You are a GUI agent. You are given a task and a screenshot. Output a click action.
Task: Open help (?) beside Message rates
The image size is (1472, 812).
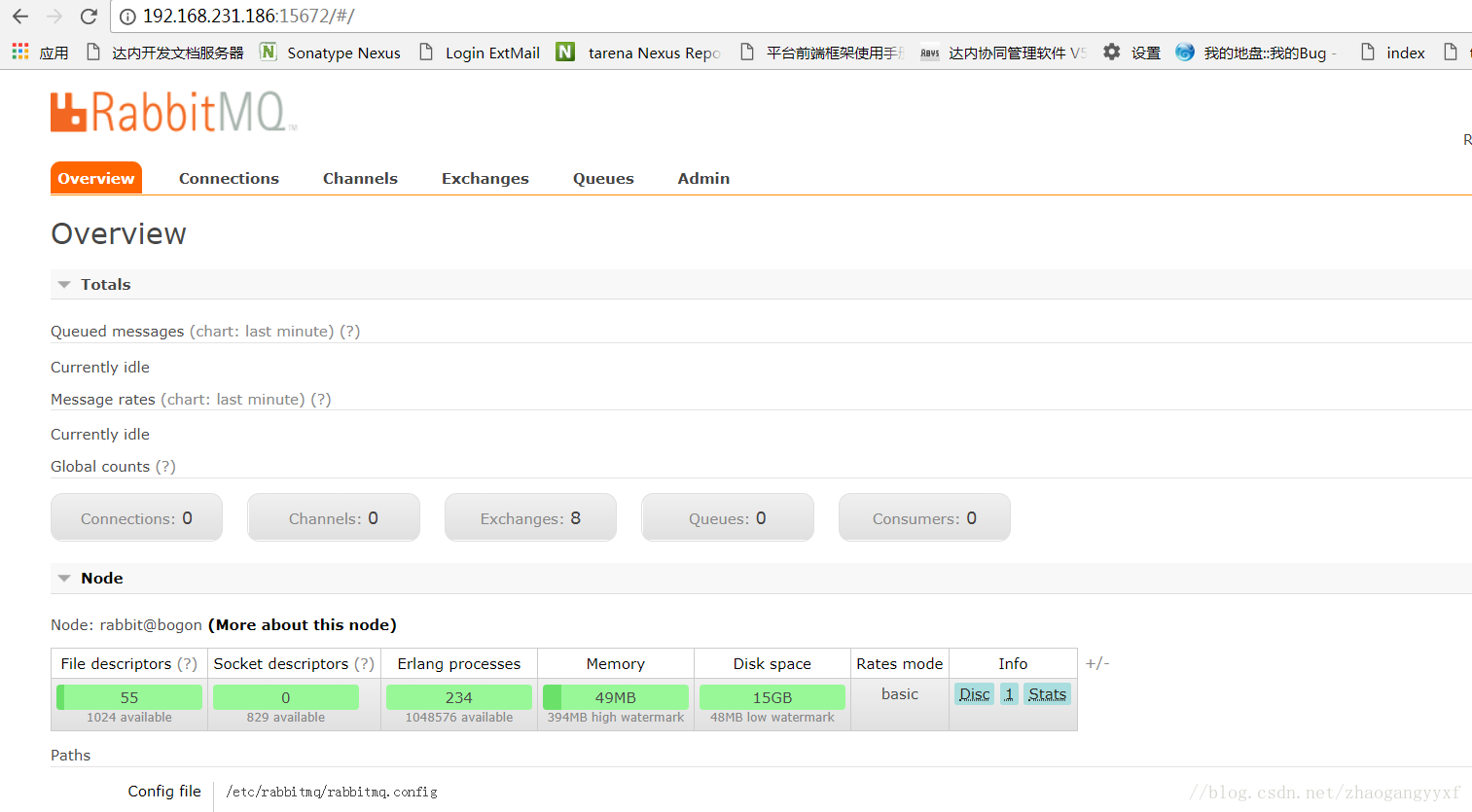point(321,400)
